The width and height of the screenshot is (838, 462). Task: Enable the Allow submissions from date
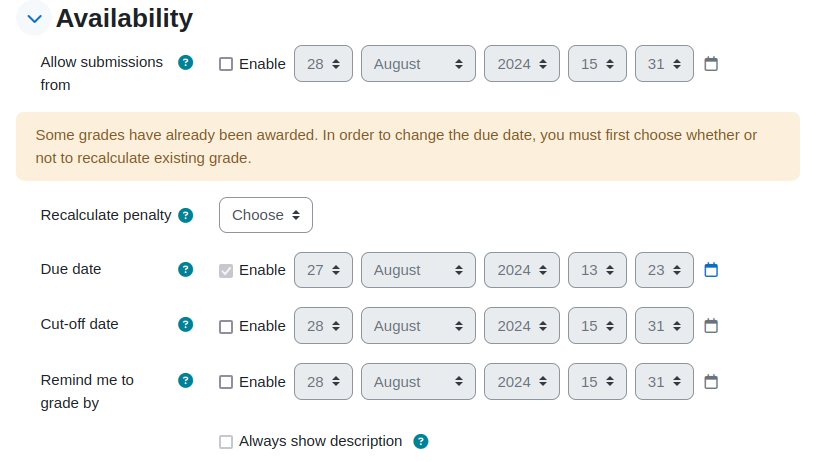coord(226,64)
